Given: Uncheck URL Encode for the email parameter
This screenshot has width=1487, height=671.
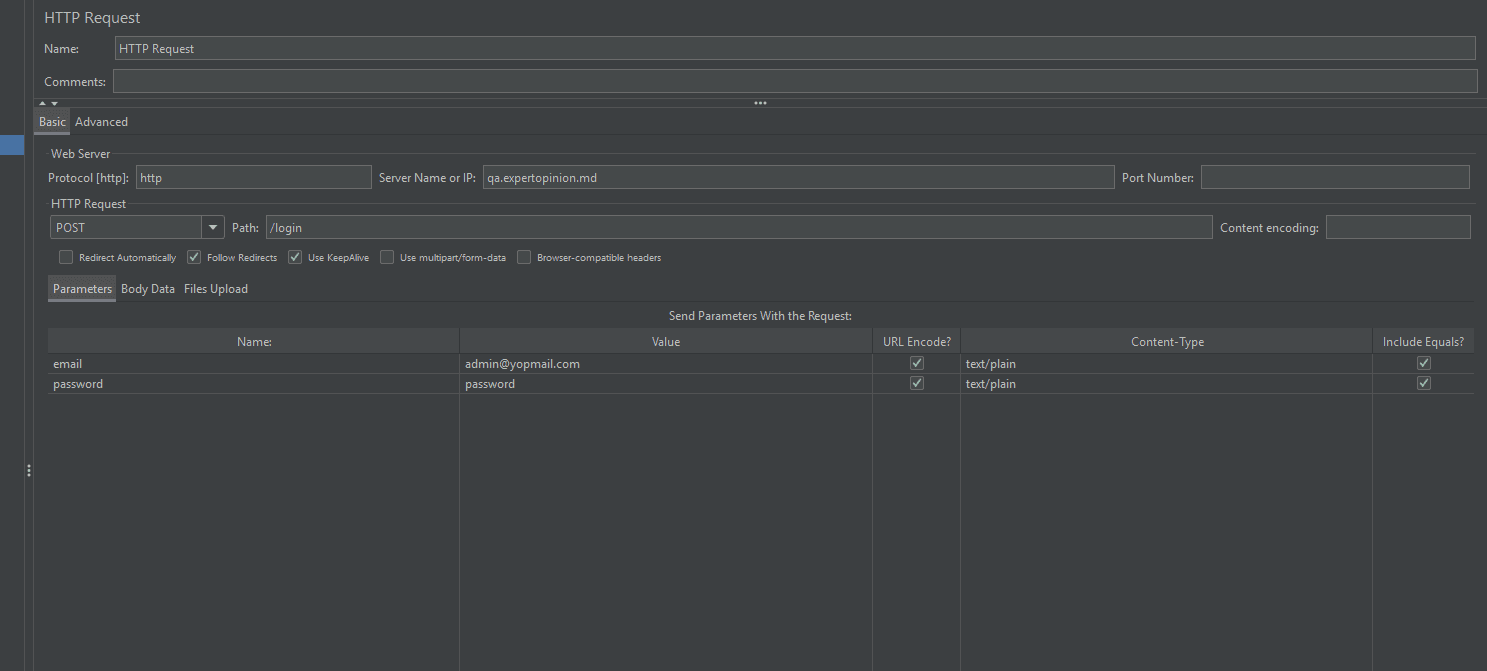Looking at the screenshot, I should (916, 364).
